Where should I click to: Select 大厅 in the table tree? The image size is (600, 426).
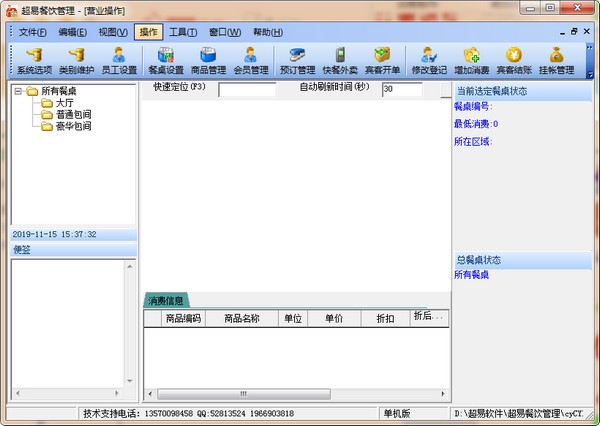click(63, 103)
